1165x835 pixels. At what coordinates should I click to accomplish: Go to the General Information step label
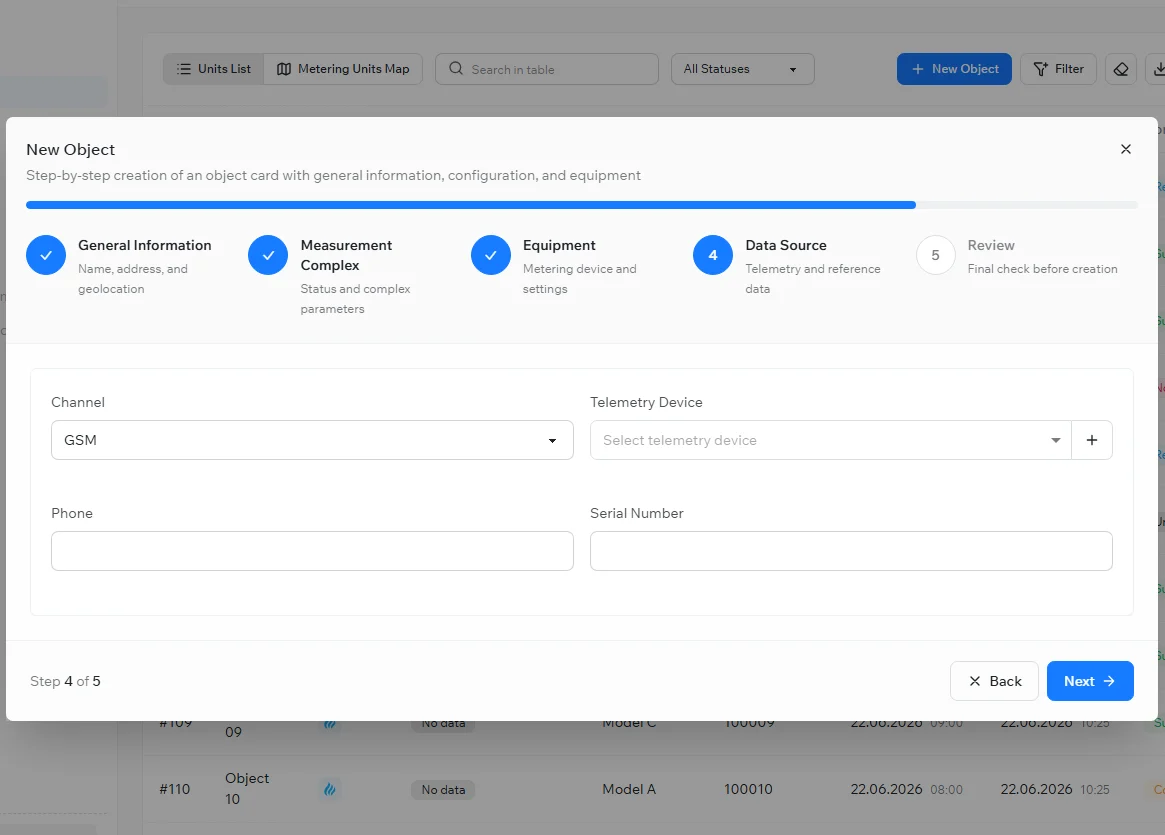144,245
